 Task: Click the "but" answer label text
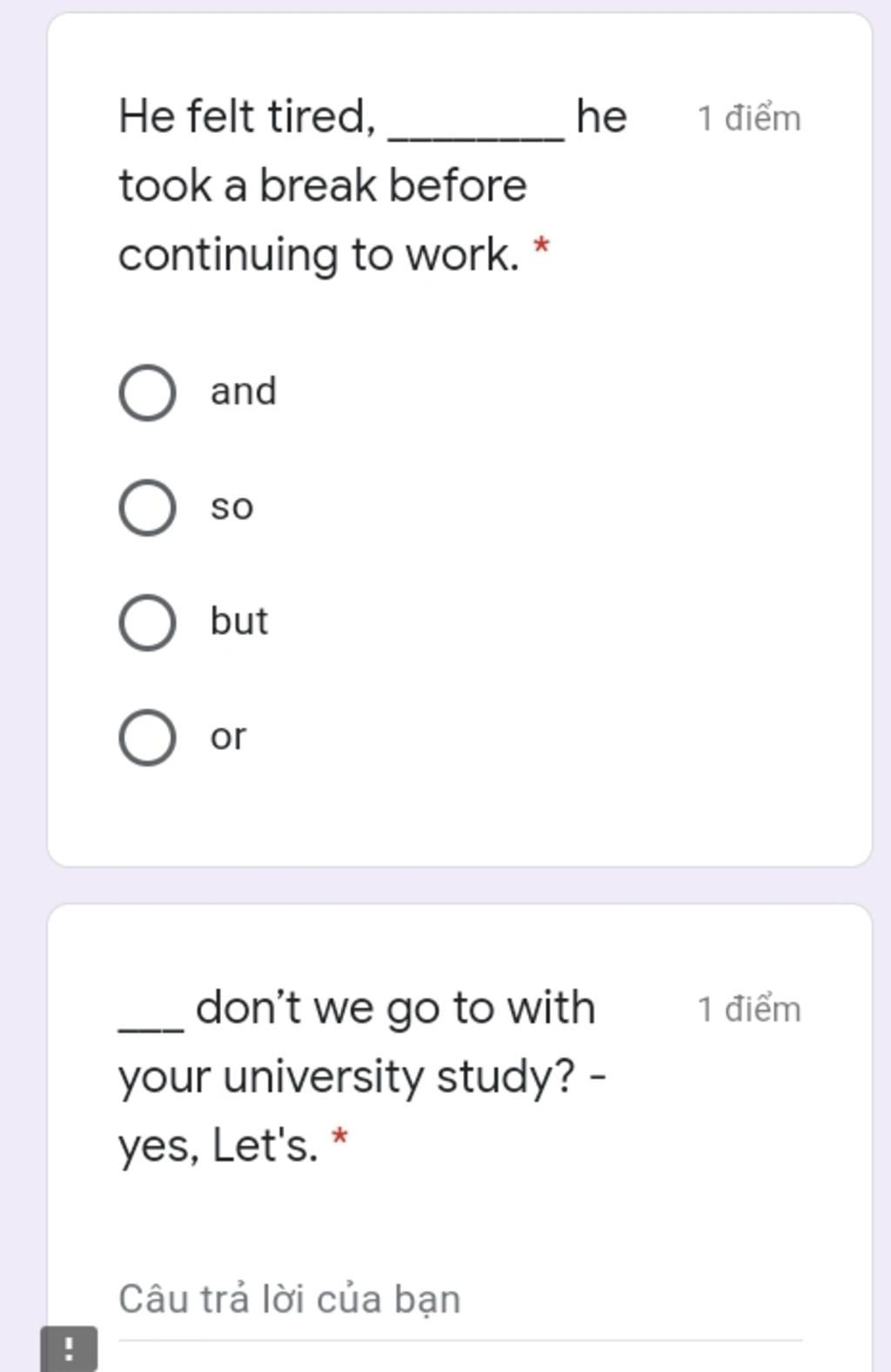[239, 621]
